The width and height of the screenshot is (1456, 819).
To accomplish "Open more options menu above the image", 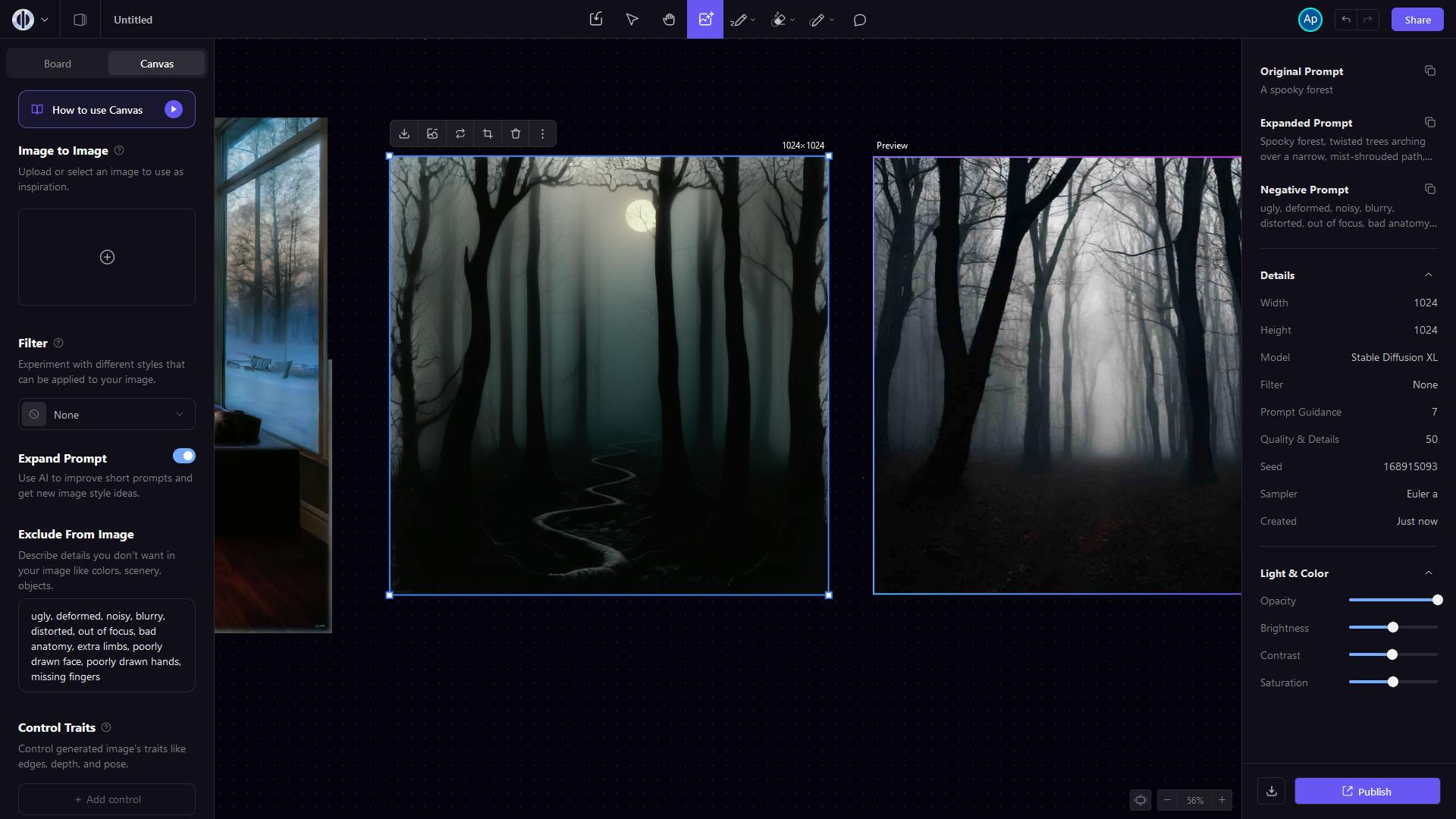I will tap(542, 133).
